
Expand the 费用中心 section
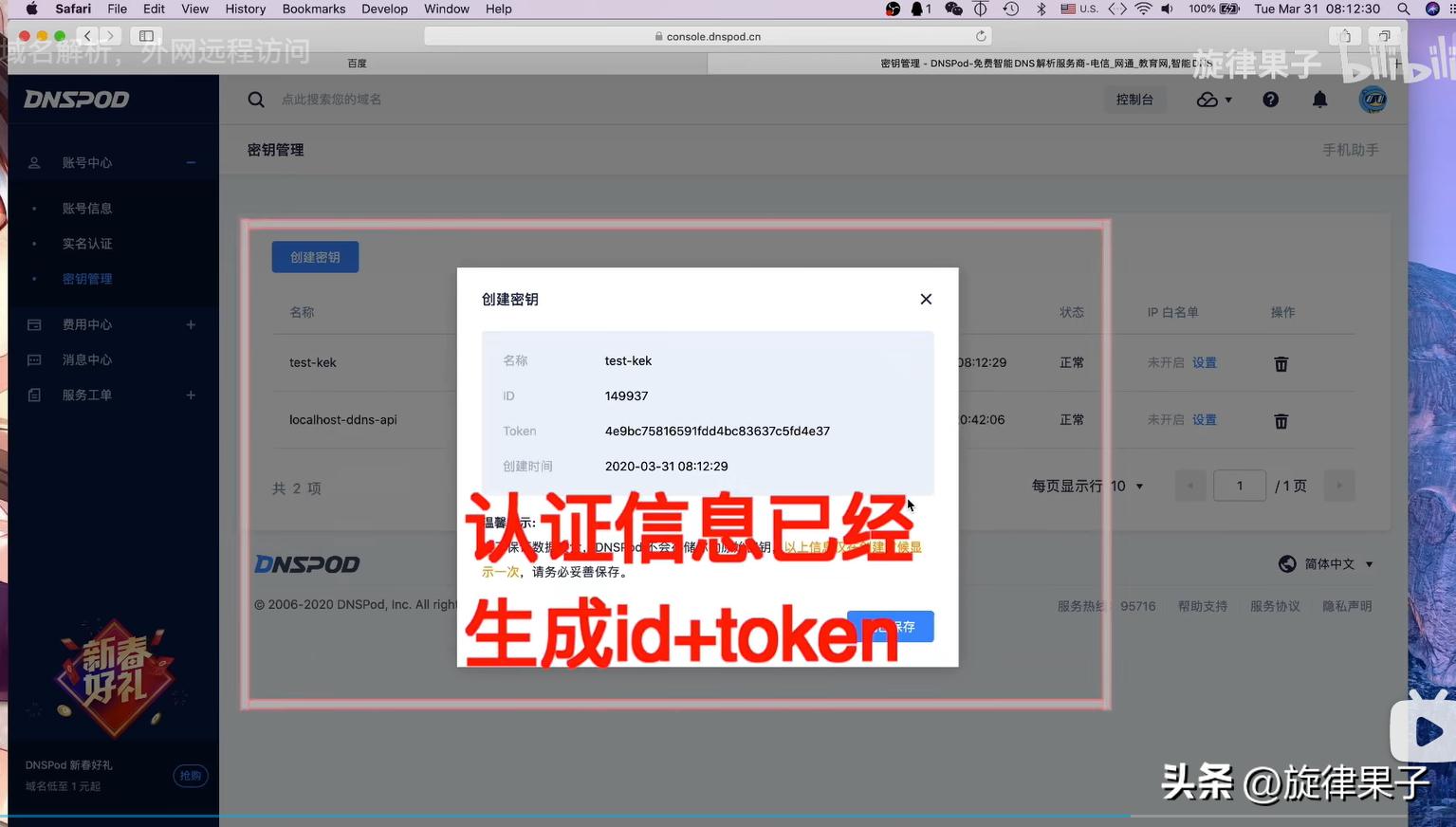190,324
